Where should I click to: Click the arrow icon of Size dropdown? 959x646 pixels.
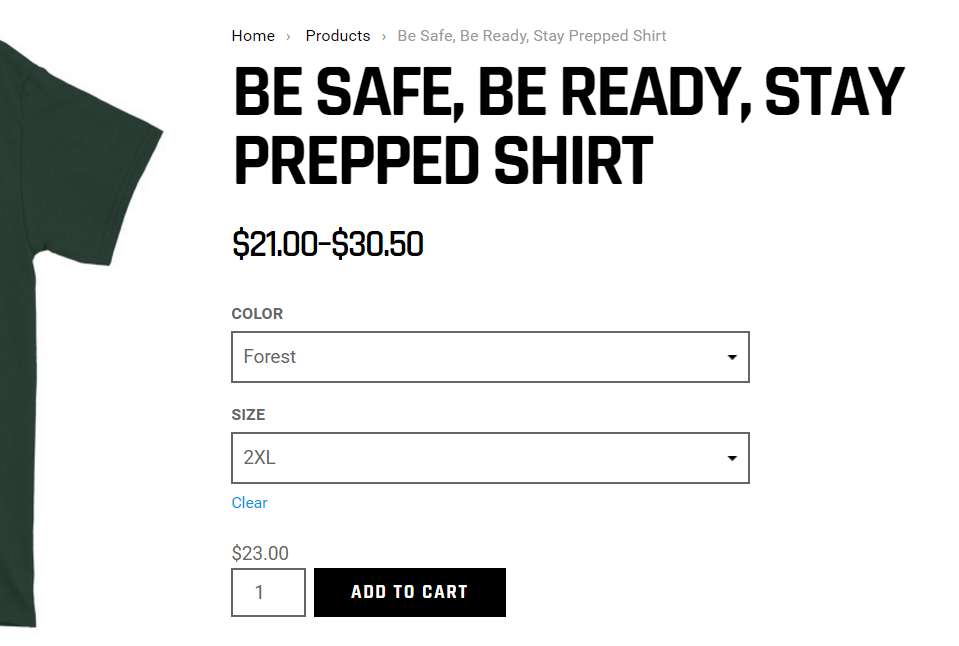pyautogui.click(x=732, y=458)
